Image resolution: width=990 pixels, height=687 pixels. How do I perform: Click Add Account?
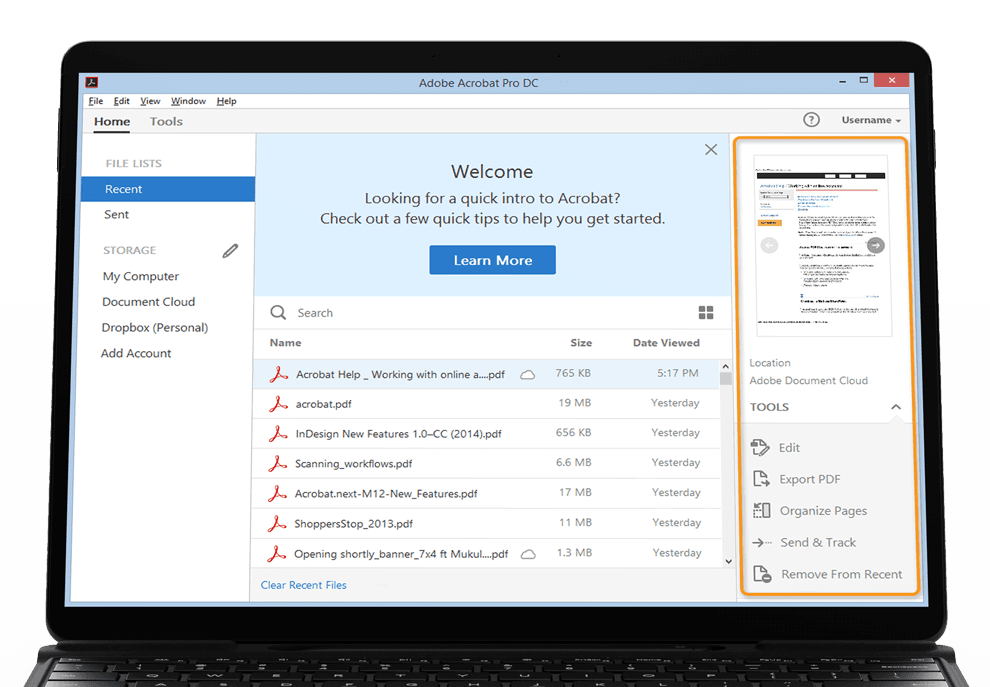point(136,354)
